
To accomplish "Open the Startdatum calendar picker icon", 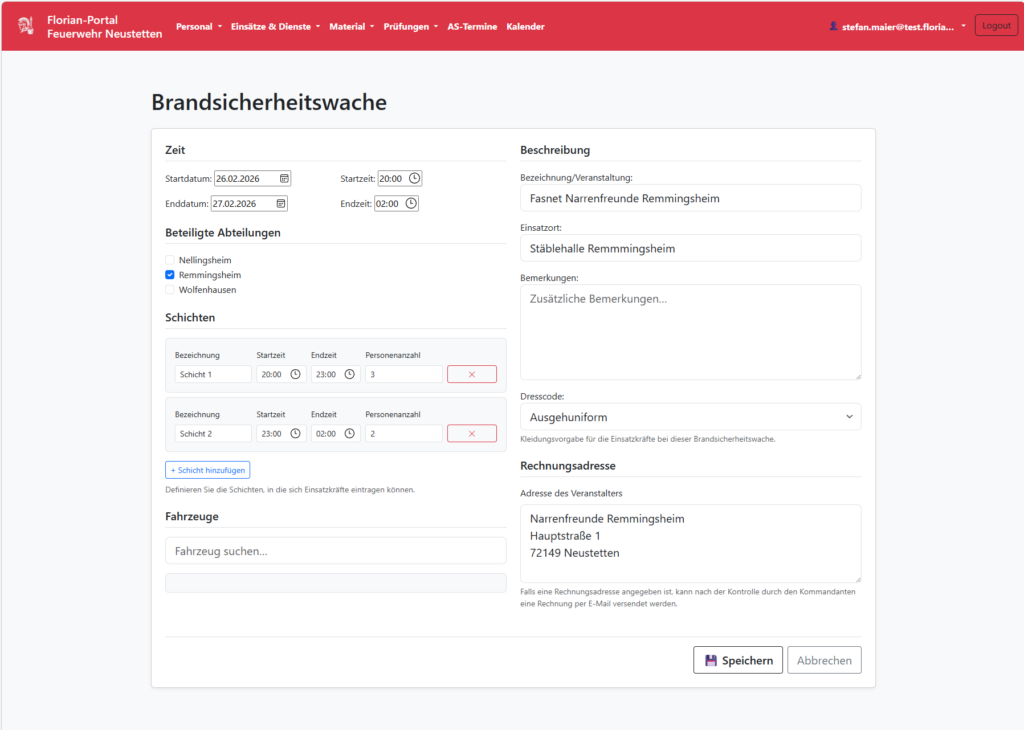I will pos(284,179).
